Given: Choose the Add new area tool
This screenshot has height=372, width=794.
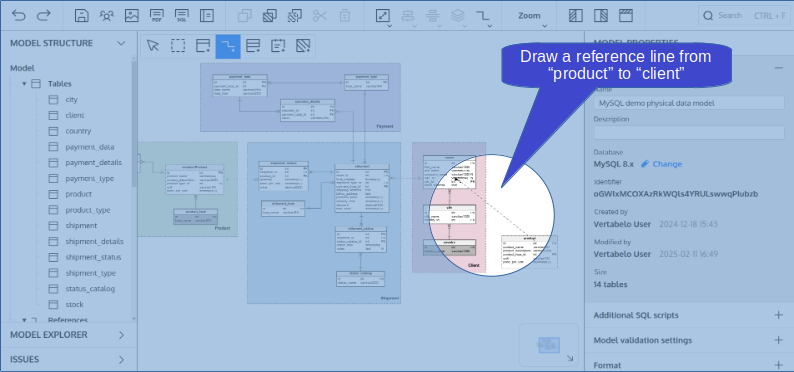Looking at the screenshot, I should tap(303, 46).
